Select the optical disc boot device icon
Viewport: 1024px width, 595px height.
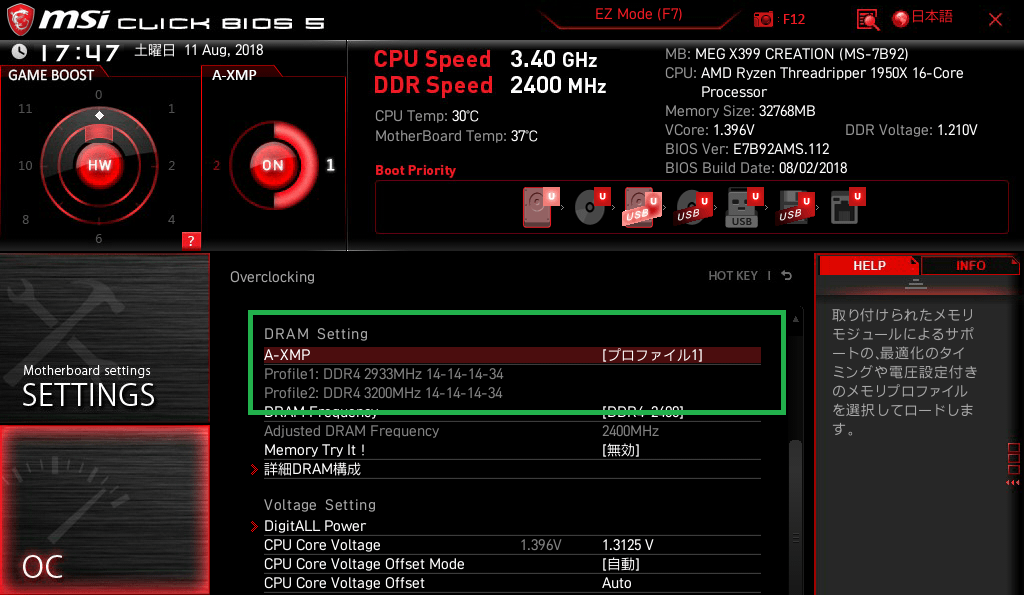pyautogui.click(x=592, y=206)
